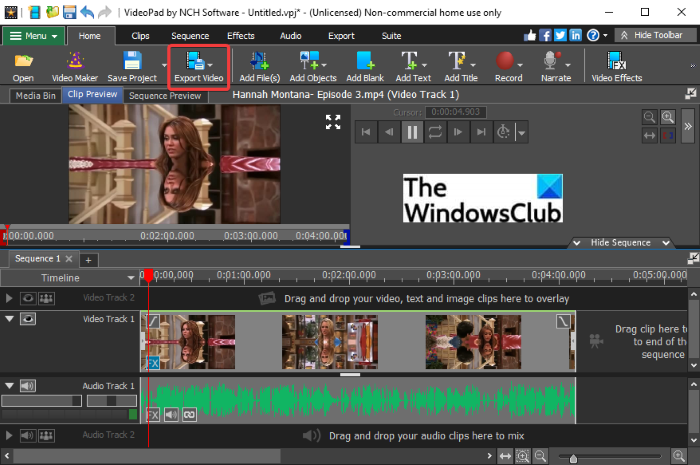The image size is (700, 465).
Task: Pause the clip preview playback
Action: pos(412,132)
